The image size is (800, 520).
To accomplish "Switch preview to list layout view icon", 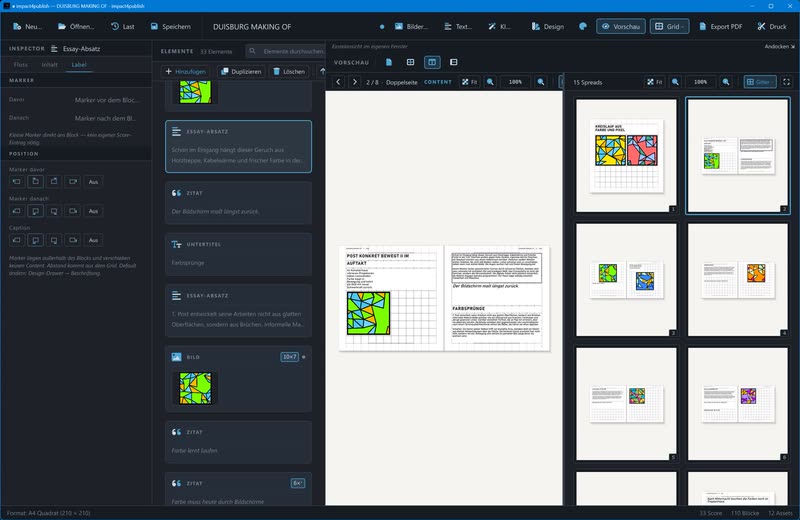I will pos(454,62).
